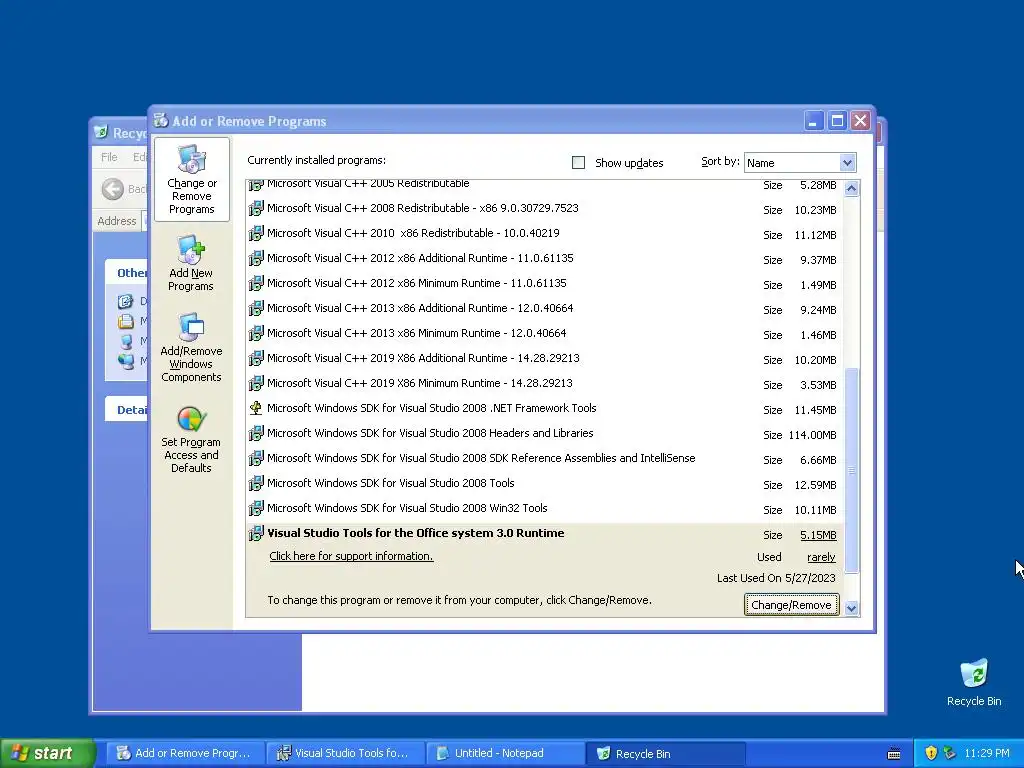1024x768 pixels.
Task: Enable the Show updates checkbox
Action: (578, 163)
